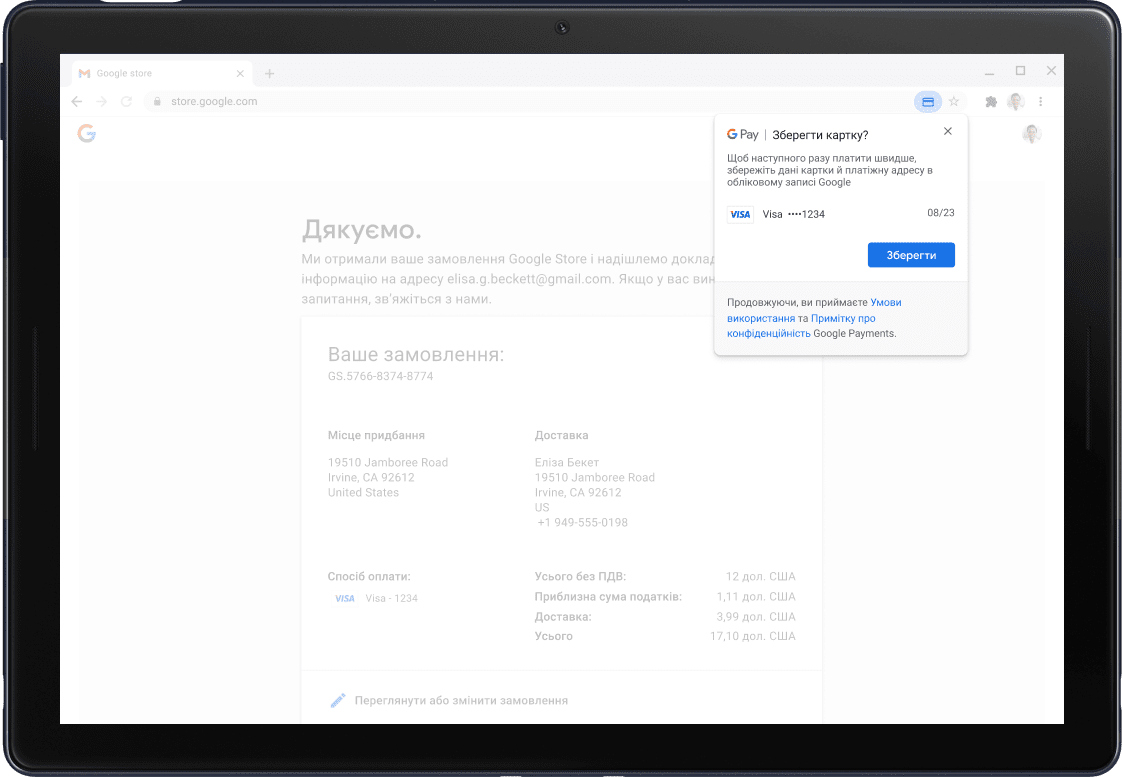Open a new tab with plus button
The height and width of the screenshot is (777, 1122).
click(x=269, y=73)
